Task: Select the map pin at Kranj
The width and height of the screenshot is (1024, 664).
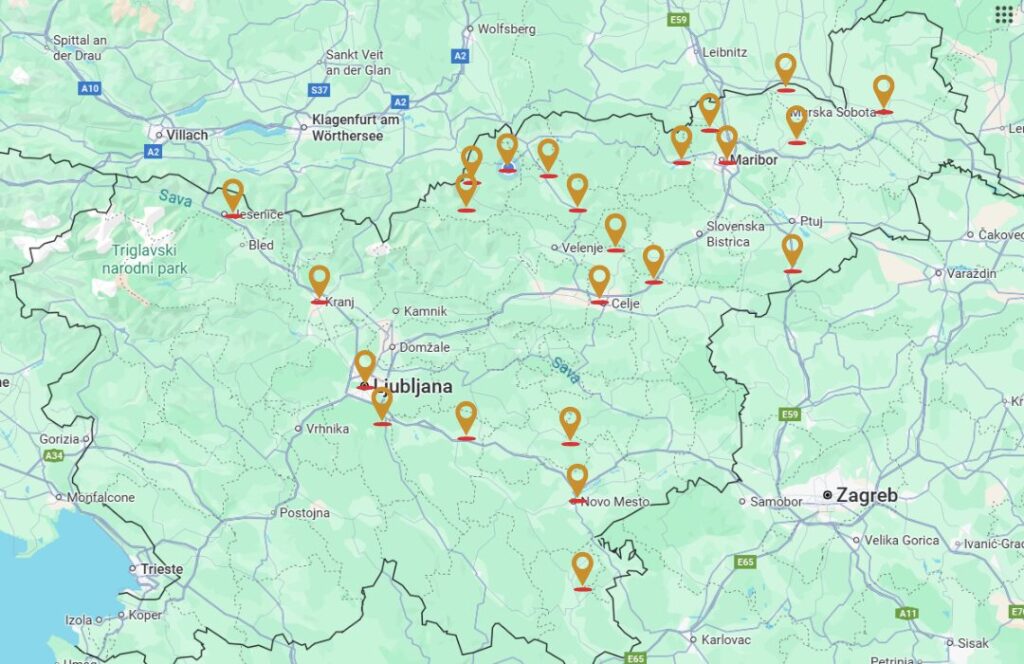Action: pyautogui.click(x=319, y=285)
